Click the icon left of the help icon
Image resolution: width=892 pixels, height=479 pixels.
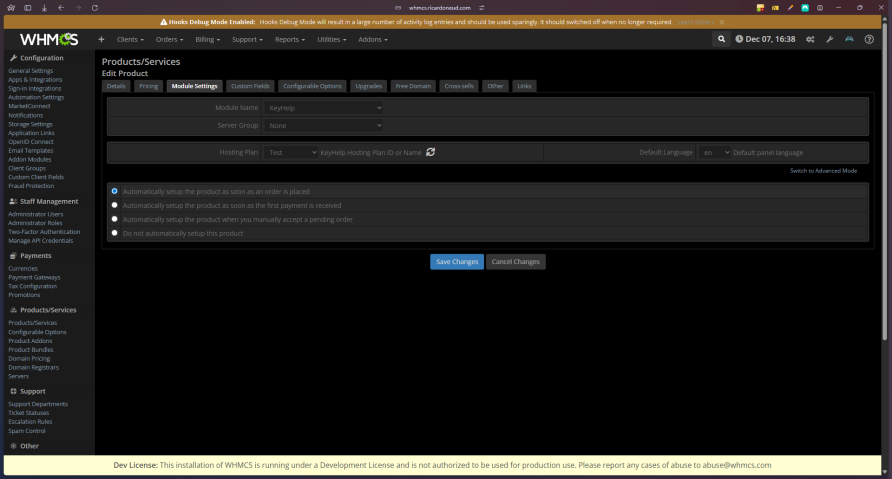tap(849, 39)
